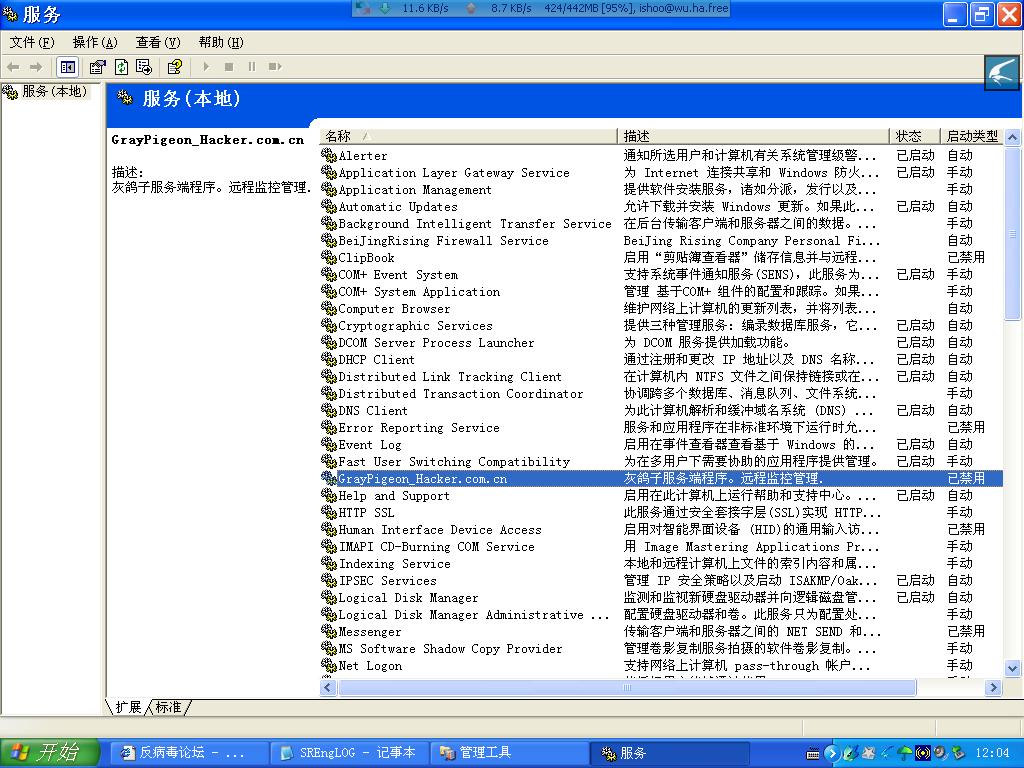Click the gray star tray icon
Screen dimensions: 1024x768
coord(869,753)
